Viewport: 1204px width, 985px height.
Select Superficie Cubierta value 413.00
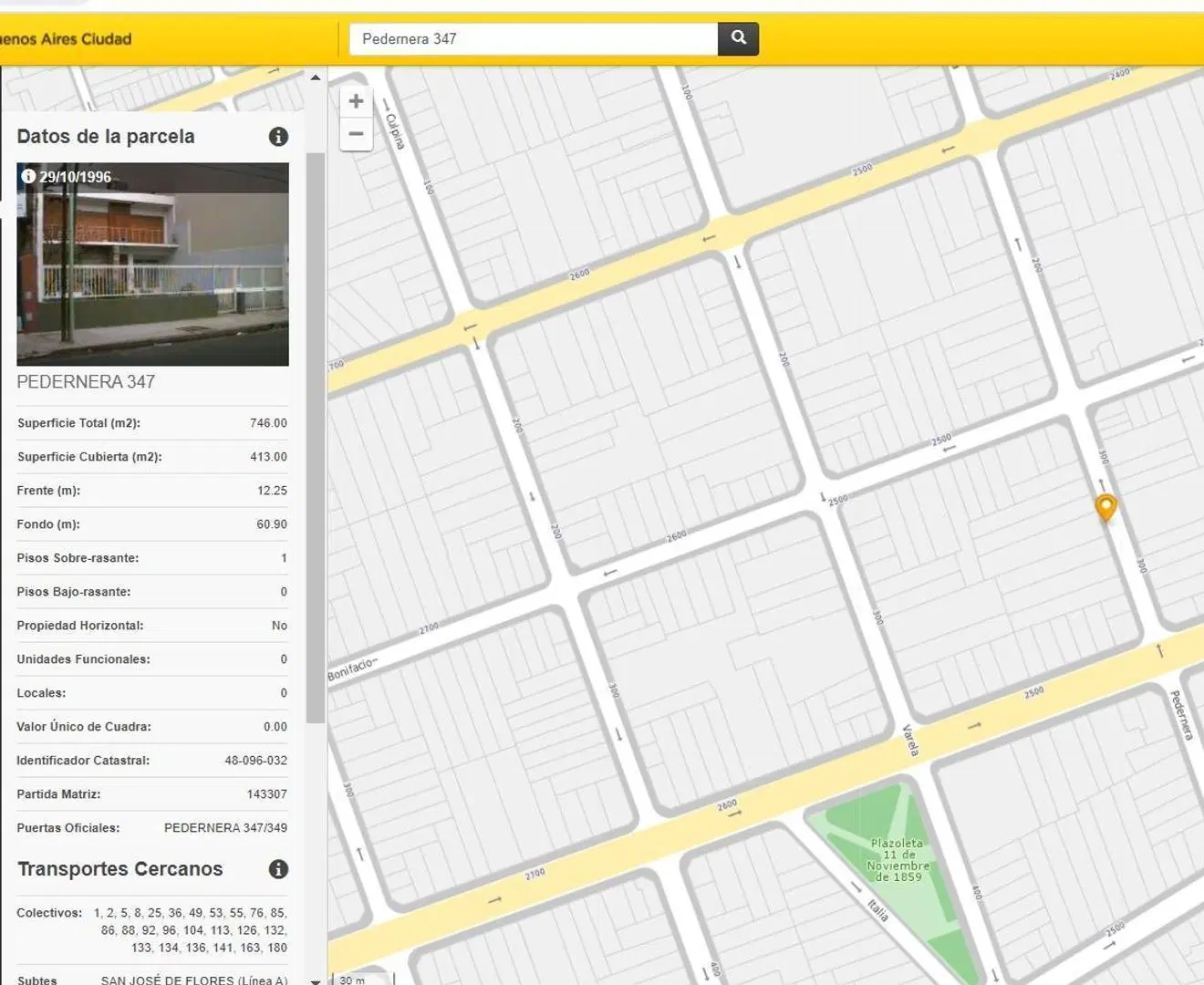click(x=268, y=457)
